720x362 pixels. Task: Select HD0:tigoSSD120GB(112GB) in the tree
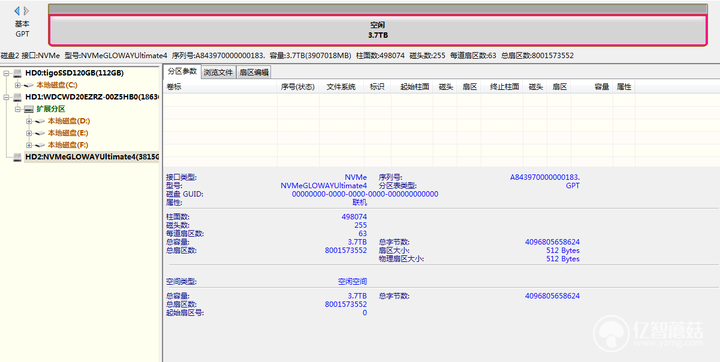[74, 73]
